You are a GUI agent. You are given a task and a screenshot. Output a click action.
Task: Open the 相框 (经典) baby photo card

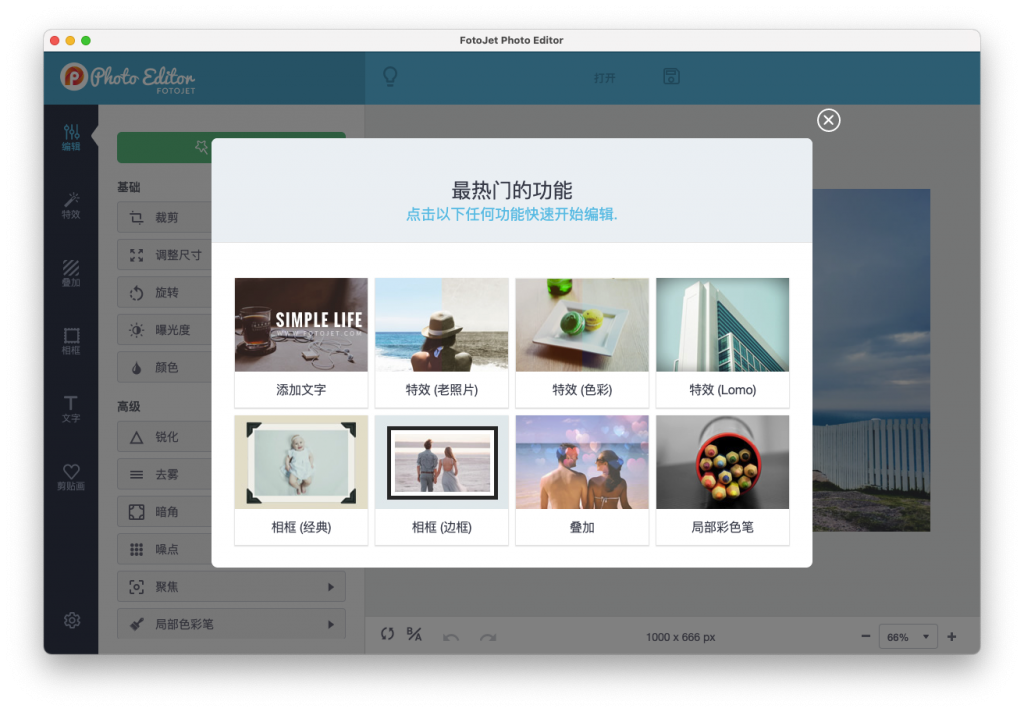pos(301,480)
